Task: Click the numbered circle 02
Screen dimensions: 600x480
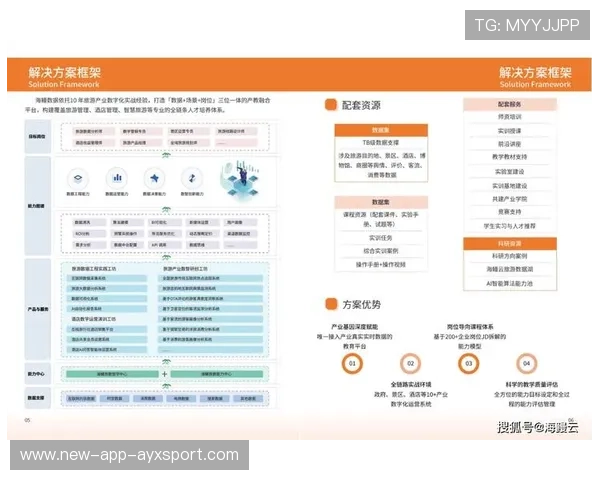Action: click(x=411, y=363)
